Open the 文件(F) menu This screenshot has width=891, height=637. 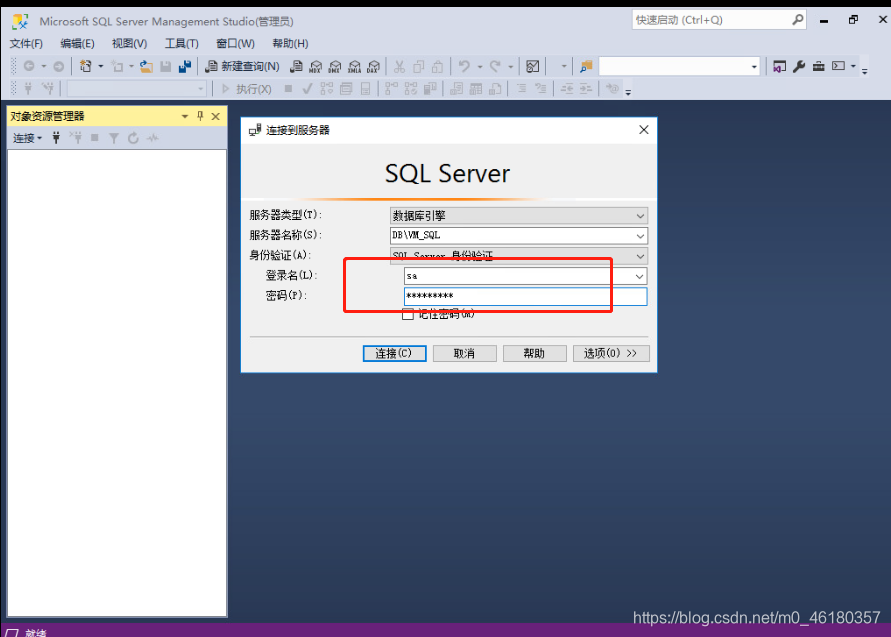tap(26, 43)
